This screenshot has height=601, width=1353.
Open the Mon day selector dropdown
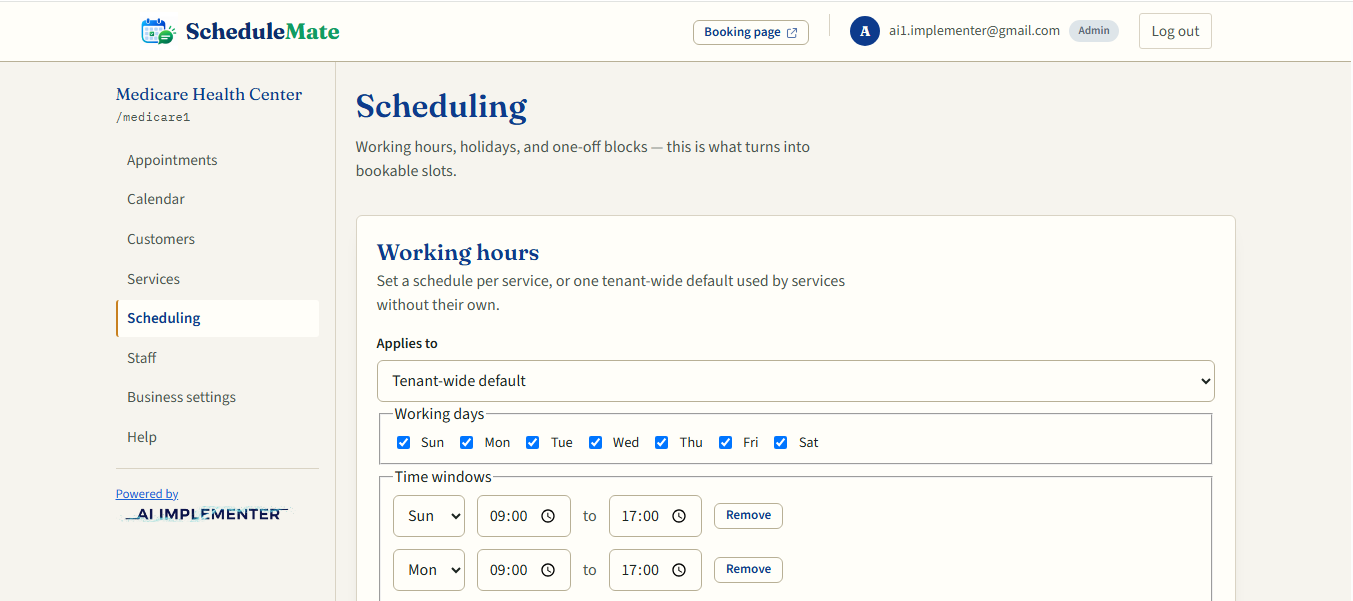(x=429, y=570)
